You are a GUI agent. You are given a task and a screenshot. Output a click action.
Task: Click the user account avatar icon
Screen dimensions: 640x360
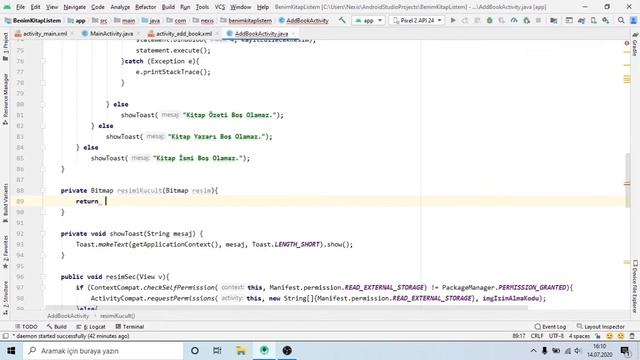(633, 20)
